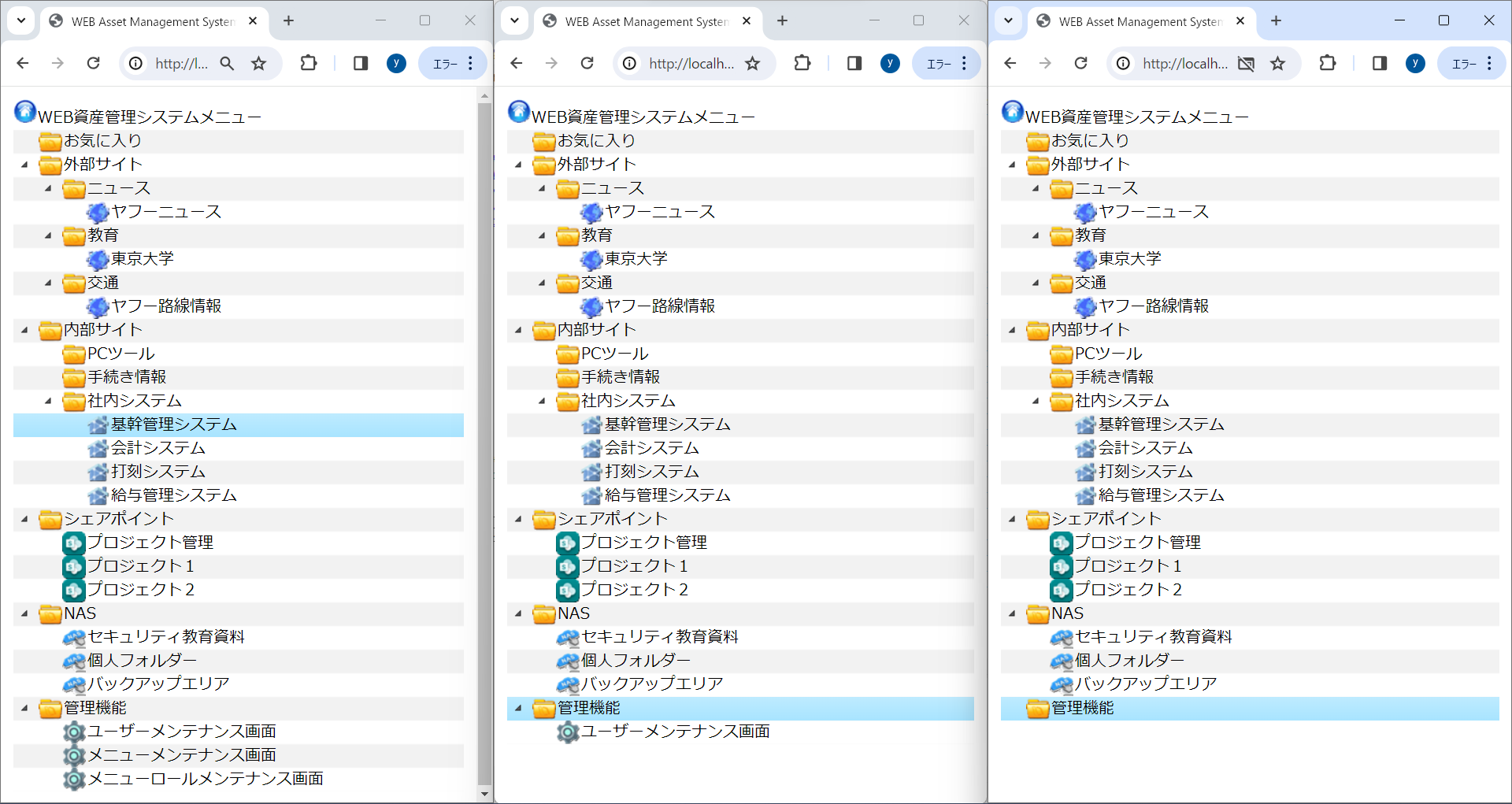This screenshot has width=1512, height=804.
Task: Select 管理機能 in the right window
Action: point(1083,709)
